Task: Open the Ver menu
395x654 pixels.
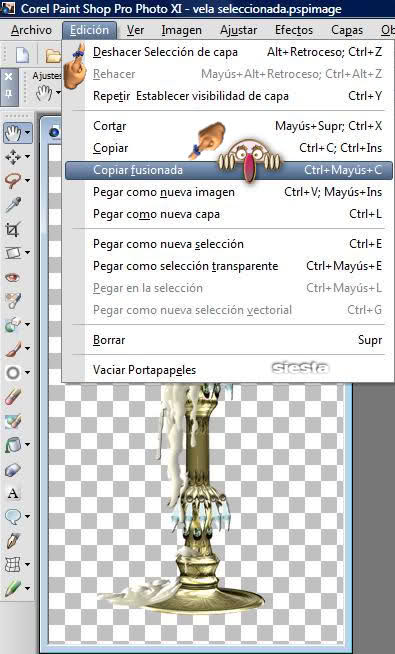Action: point(136,30)
